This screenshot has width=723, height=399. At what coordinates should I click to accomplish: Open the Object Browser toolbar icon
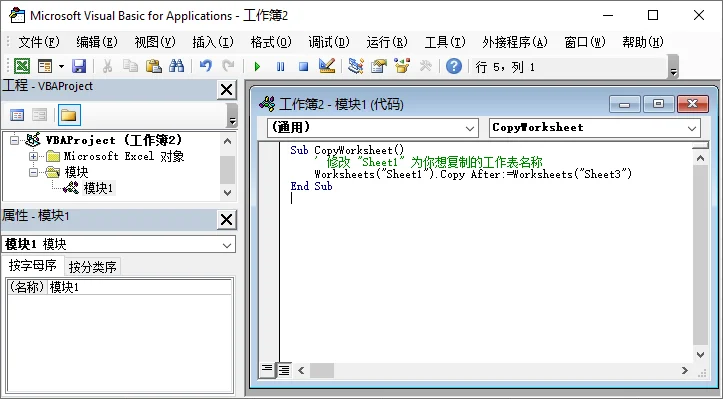pos(402,66)
